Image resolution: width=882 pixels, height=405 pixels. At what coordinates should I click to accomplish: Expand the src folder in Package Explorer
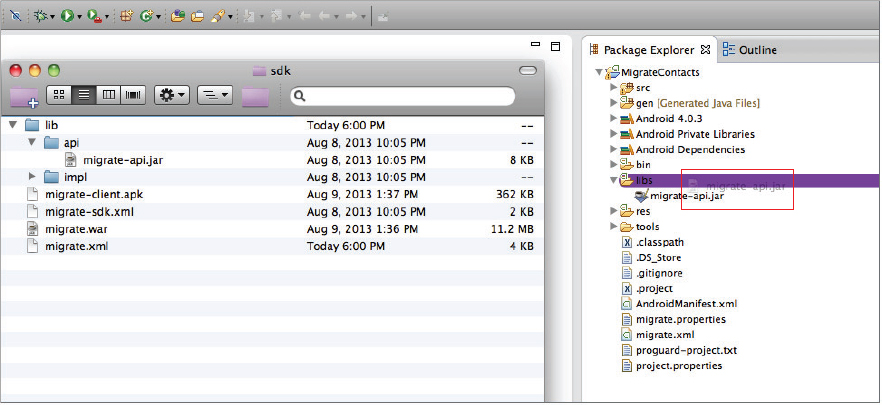613,88
